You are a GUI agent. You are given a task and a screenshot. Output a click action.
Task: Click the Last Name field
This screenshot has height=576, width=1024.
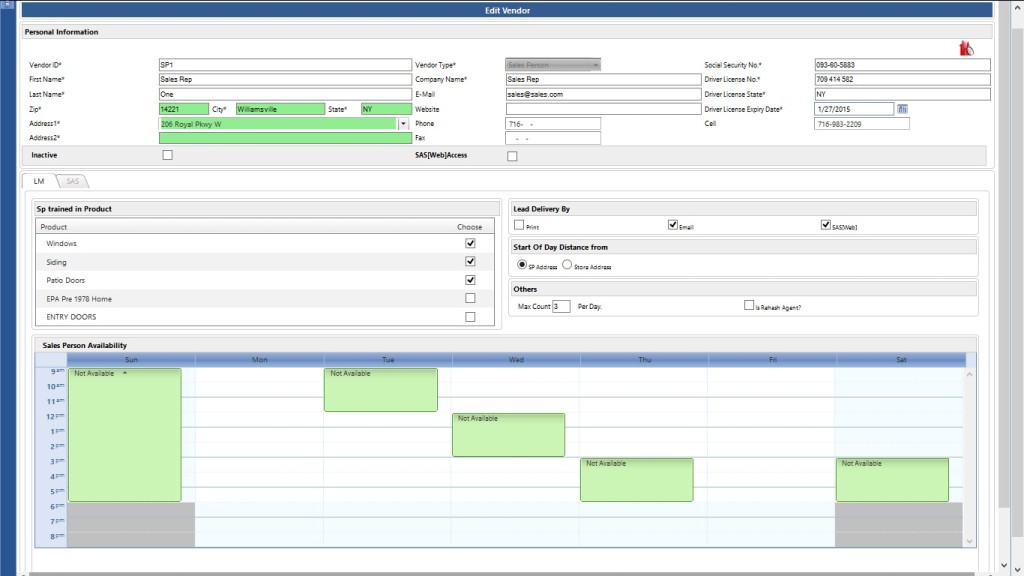285,94
